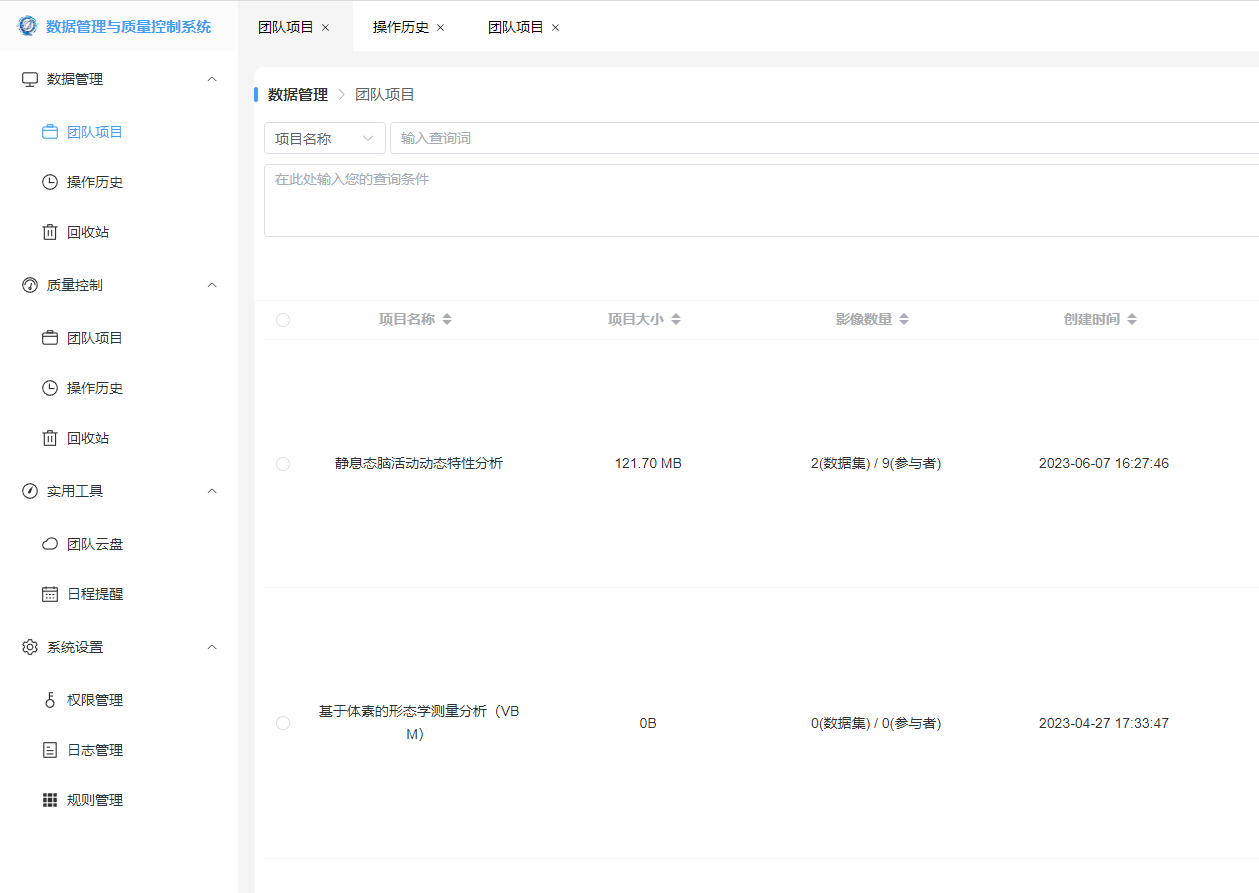Viewport: 1259px width, 893px height.
Task: Close the first 团队项目 tab
Action: pyautogui.click(x=325, y=28)
